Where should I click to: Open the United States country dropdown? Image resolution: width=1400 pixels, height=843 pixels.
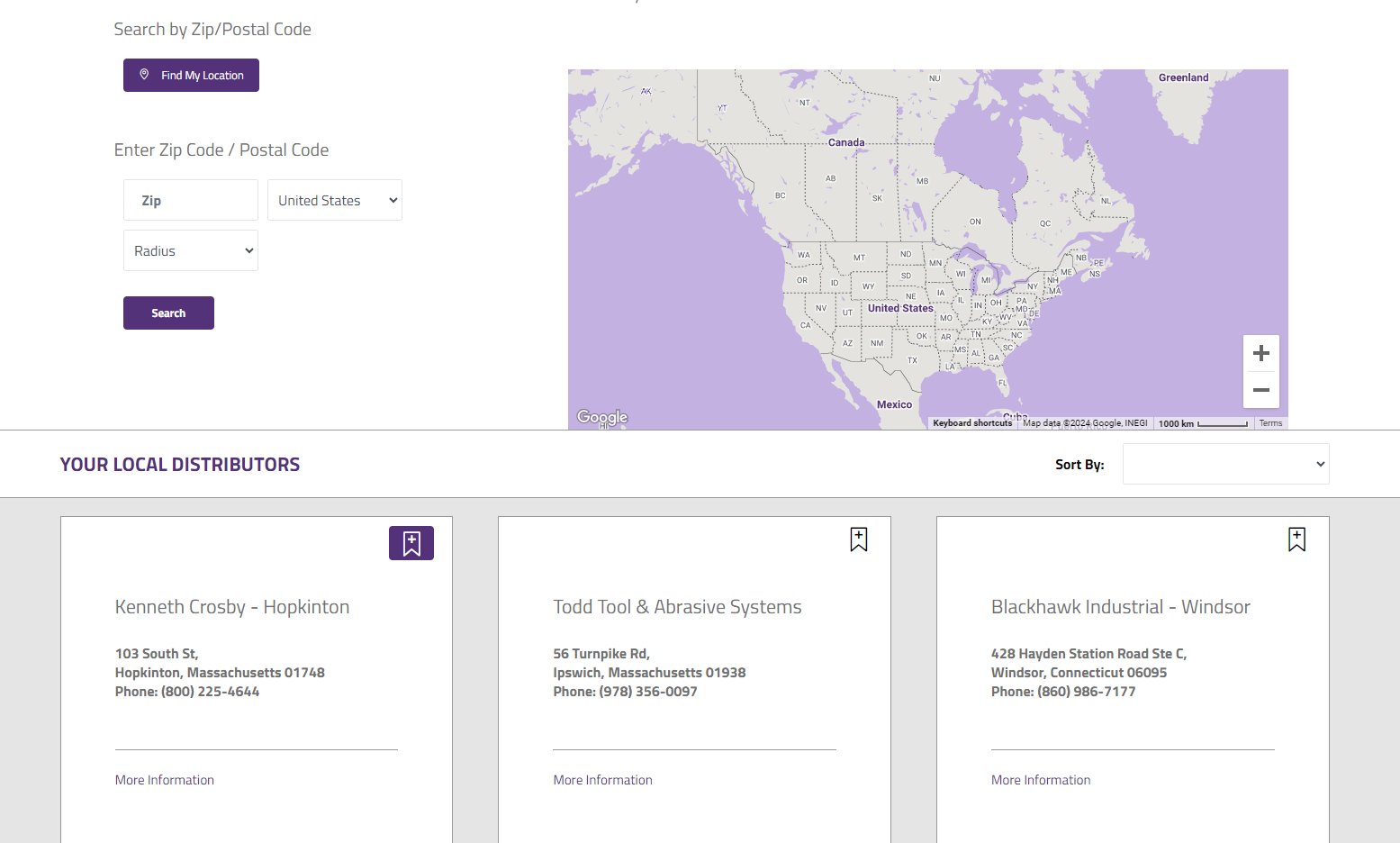pyautogui.click(x=335, y=200)
